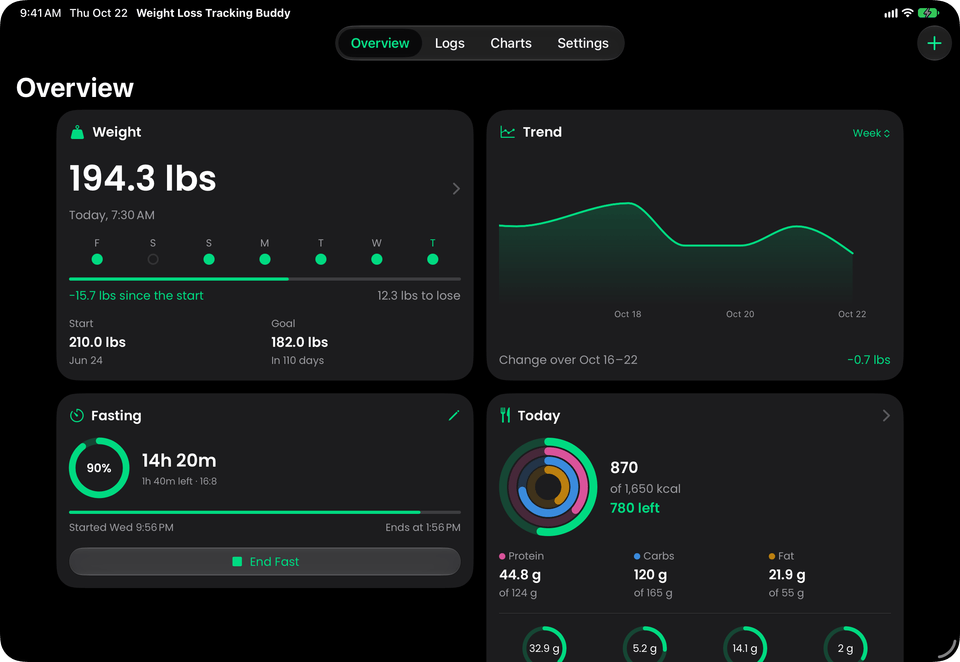Click -15.7 lbs since the start
Screen dimensions: 960x662
(x=136, y=295)
